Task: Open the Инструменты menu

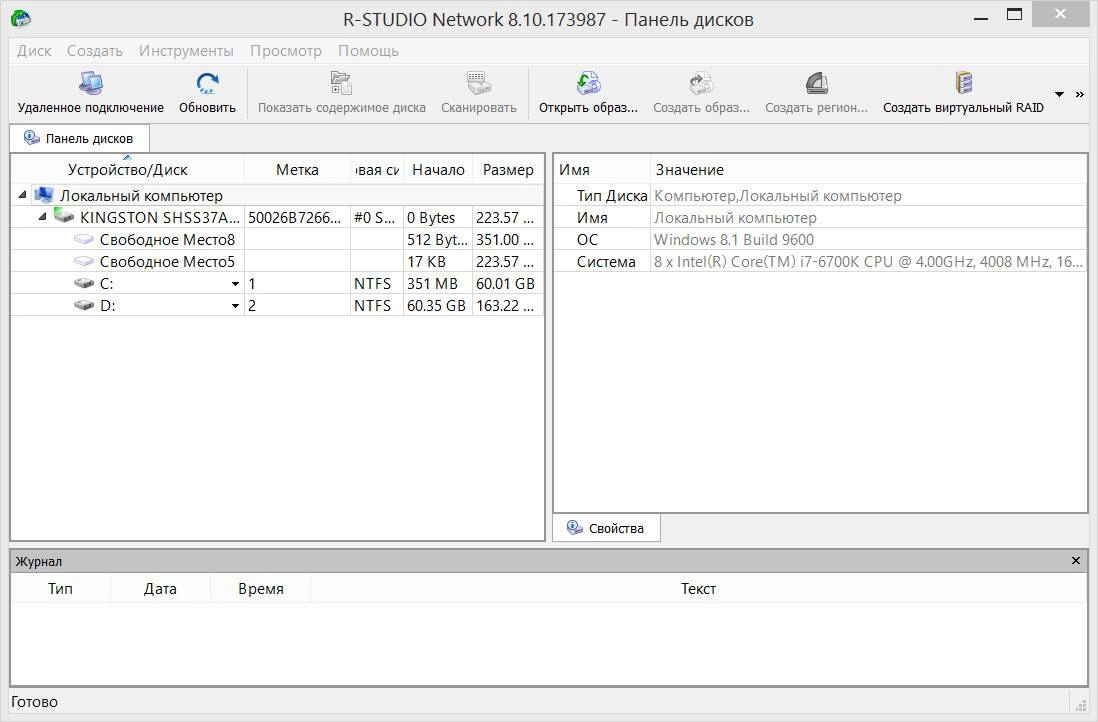Action: coord(186,50)
